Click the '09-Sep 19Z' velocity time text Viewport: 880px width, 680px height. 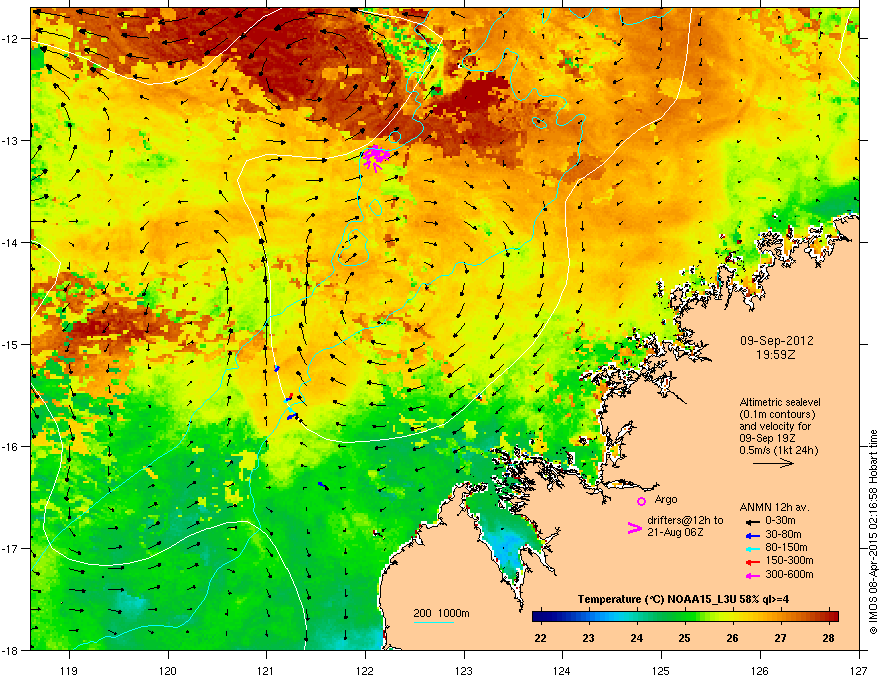click(x=766, y=438)
